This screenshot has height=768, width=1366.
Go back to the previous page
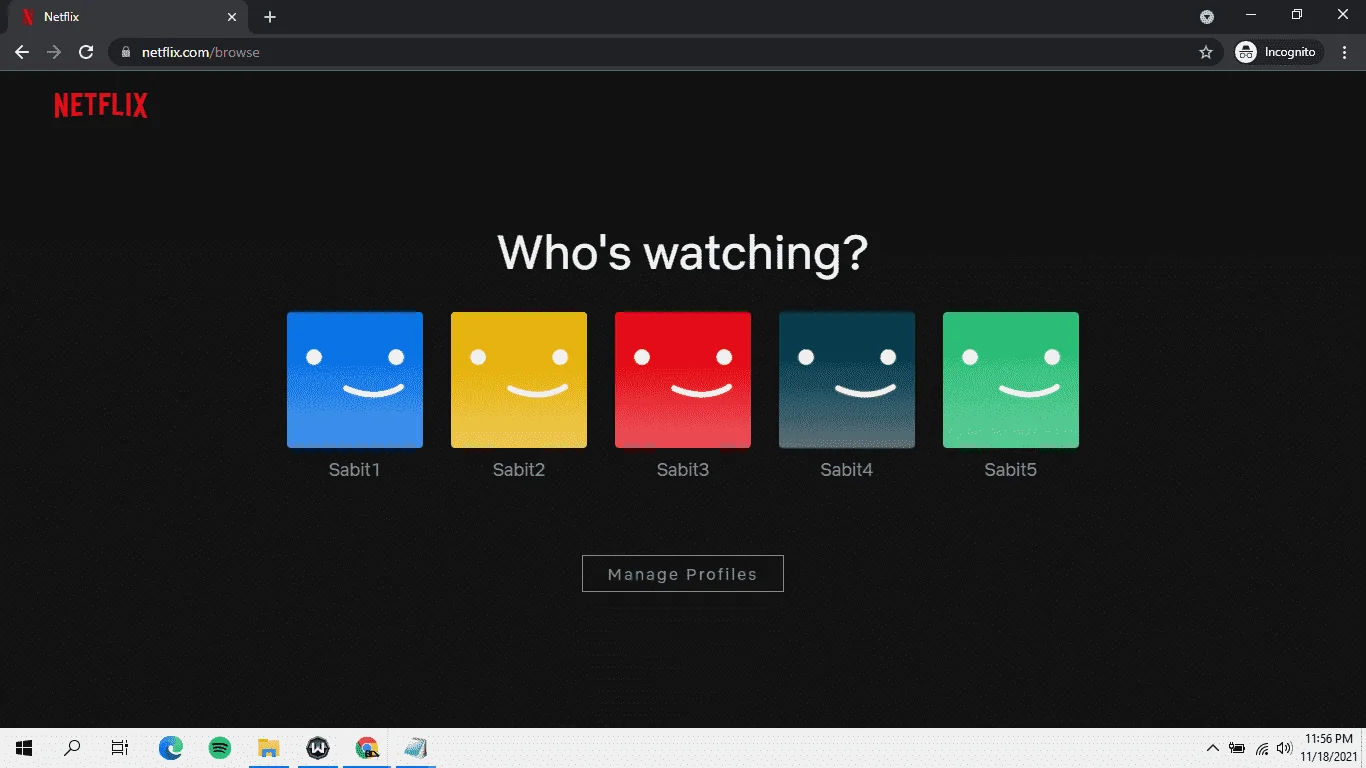pos(22,52)
